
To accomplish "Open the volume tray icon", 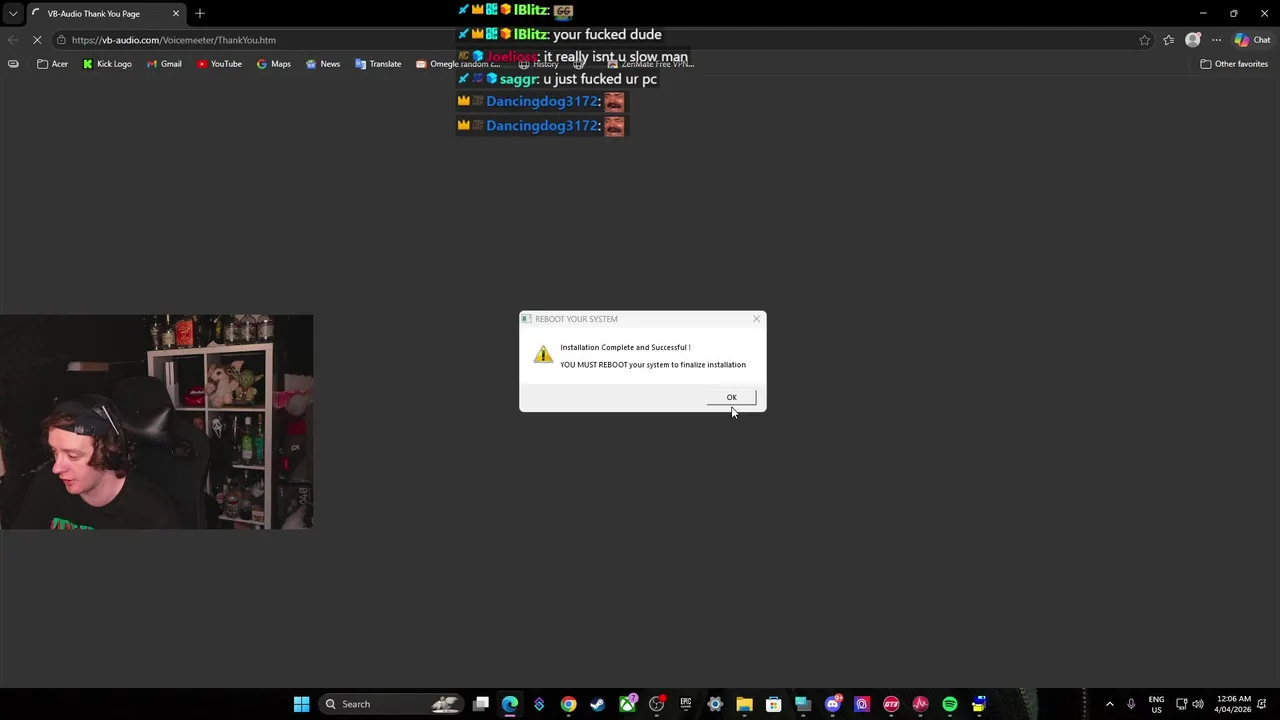I will pos(1198,704).
